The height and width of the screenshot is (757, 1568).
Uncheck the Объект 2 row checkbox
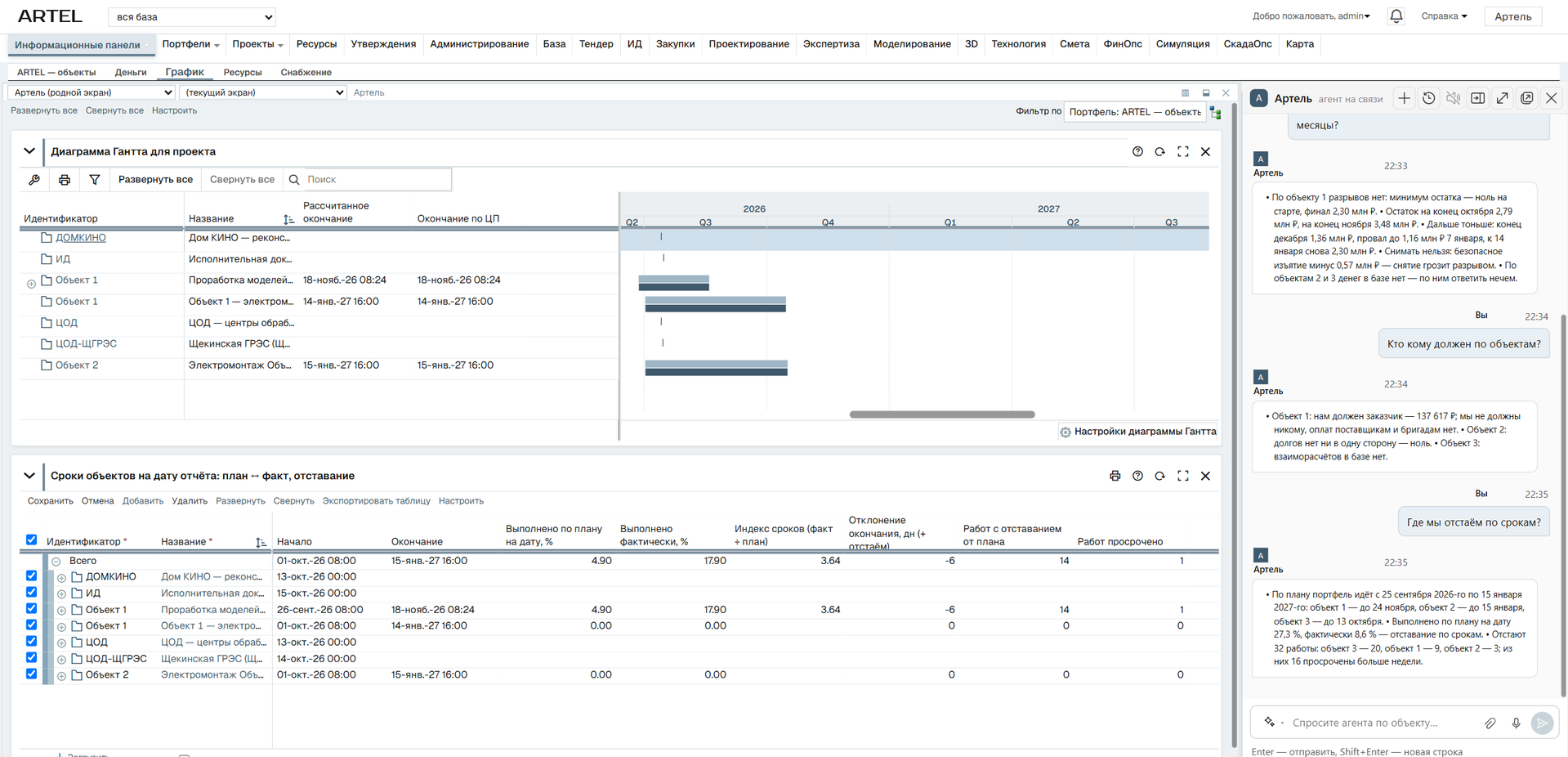point(31,674)
